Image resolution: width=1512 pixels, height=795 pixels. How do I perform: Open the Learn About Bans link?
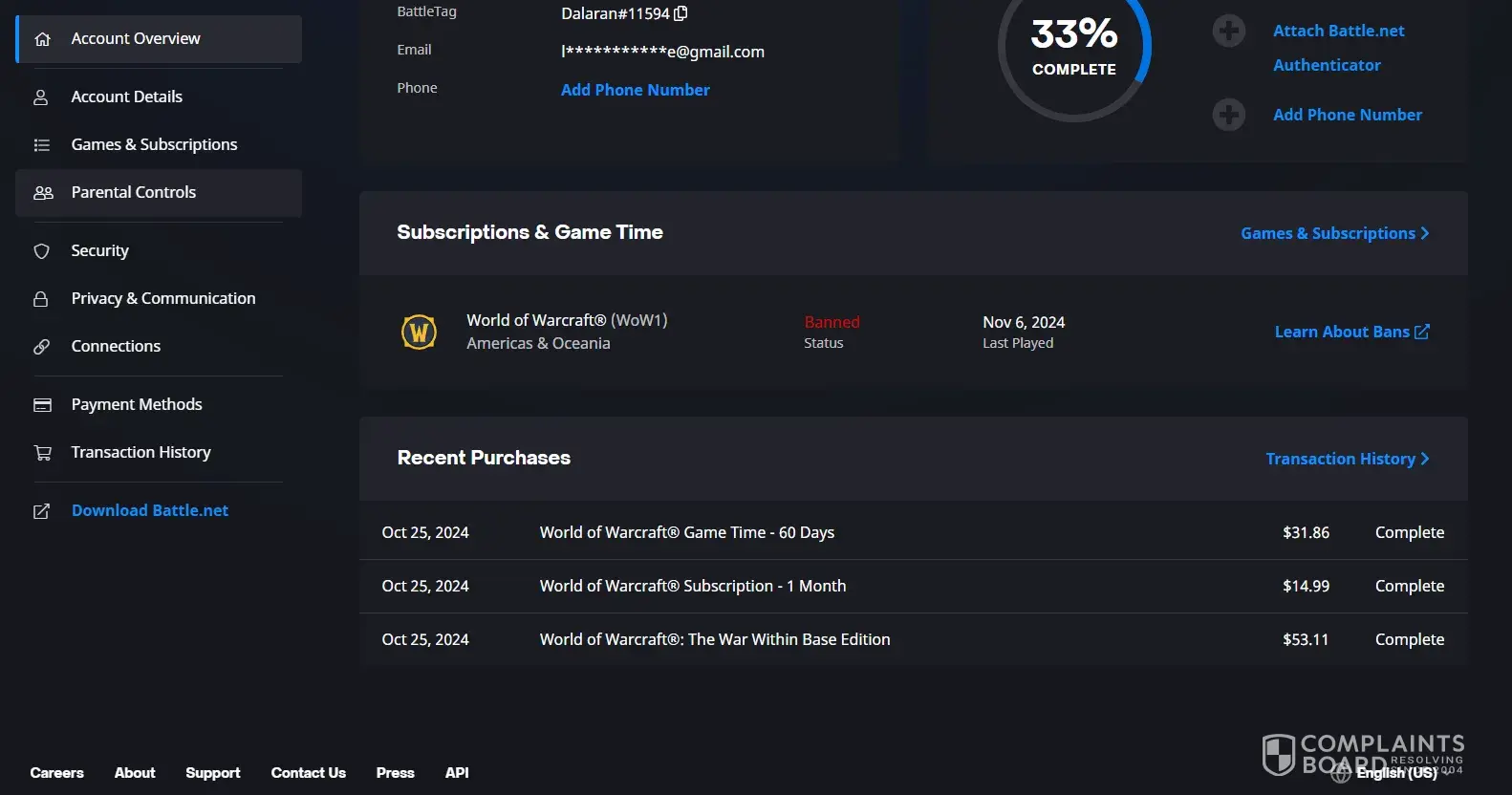[1351, 332]
